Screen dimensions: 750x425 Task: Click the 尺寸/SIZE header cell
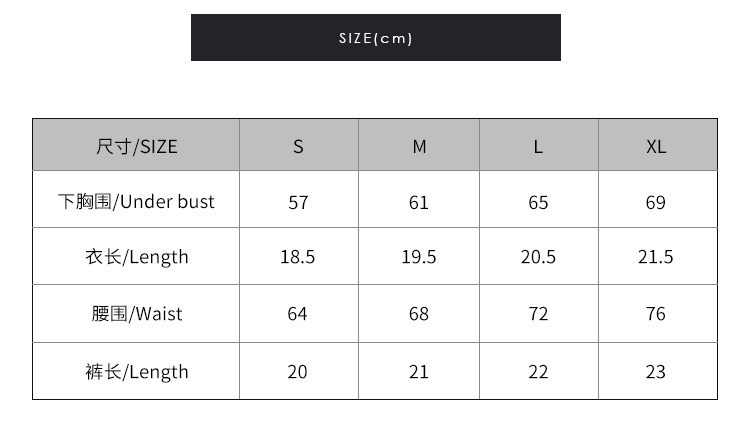[x=136, y=146]
